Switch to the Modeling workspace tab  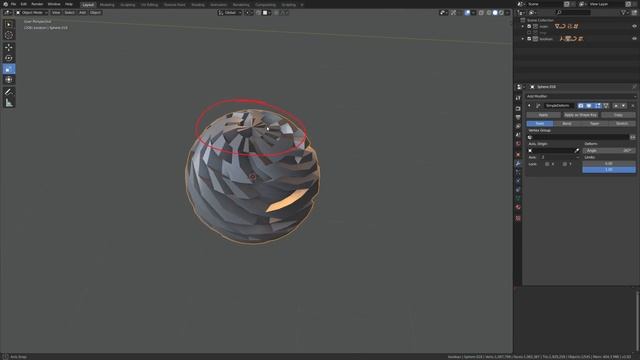[107, 5]
